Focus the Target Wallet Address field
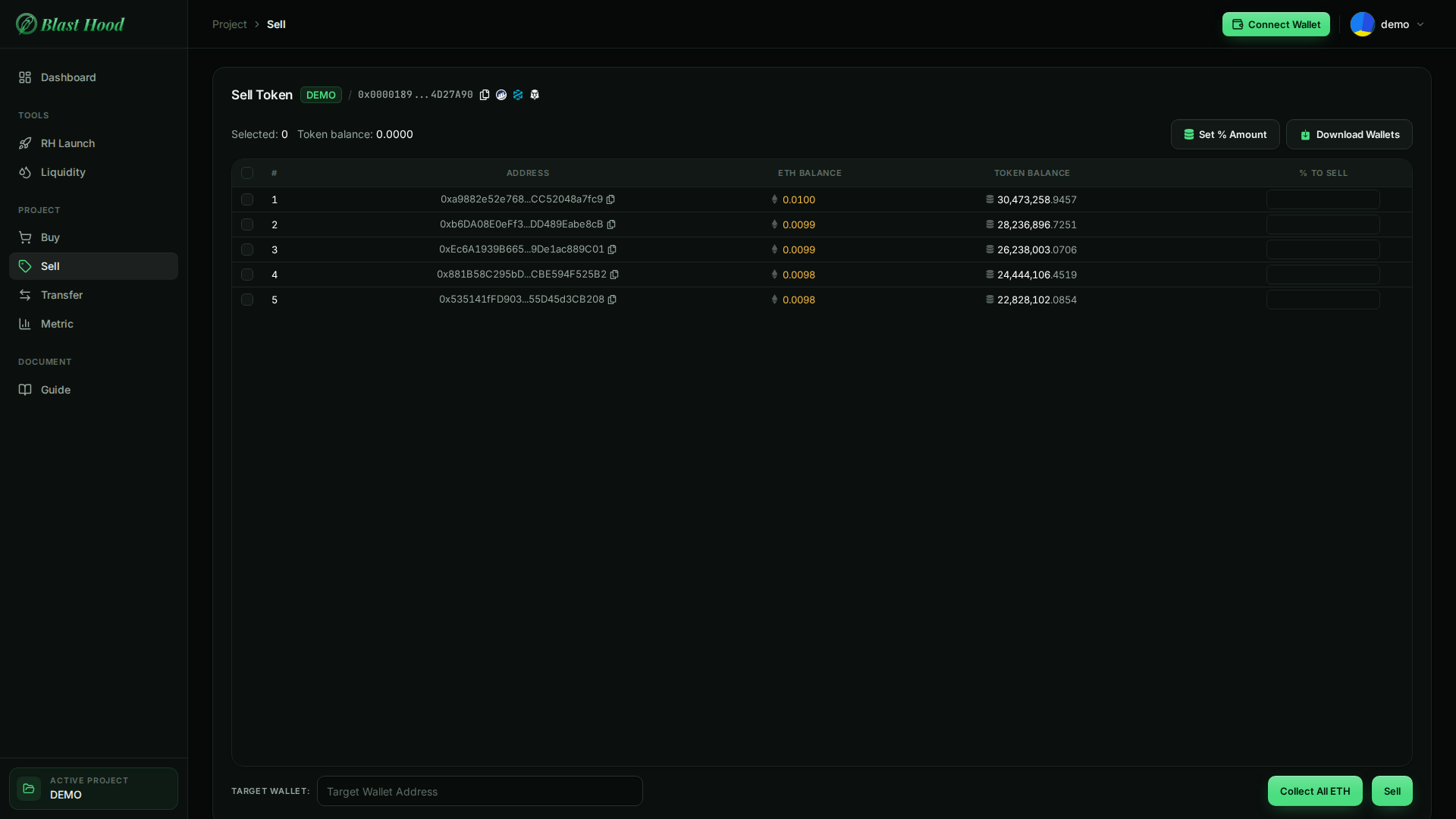Viewport: 1456px width, 819px height. pos(479,791)
